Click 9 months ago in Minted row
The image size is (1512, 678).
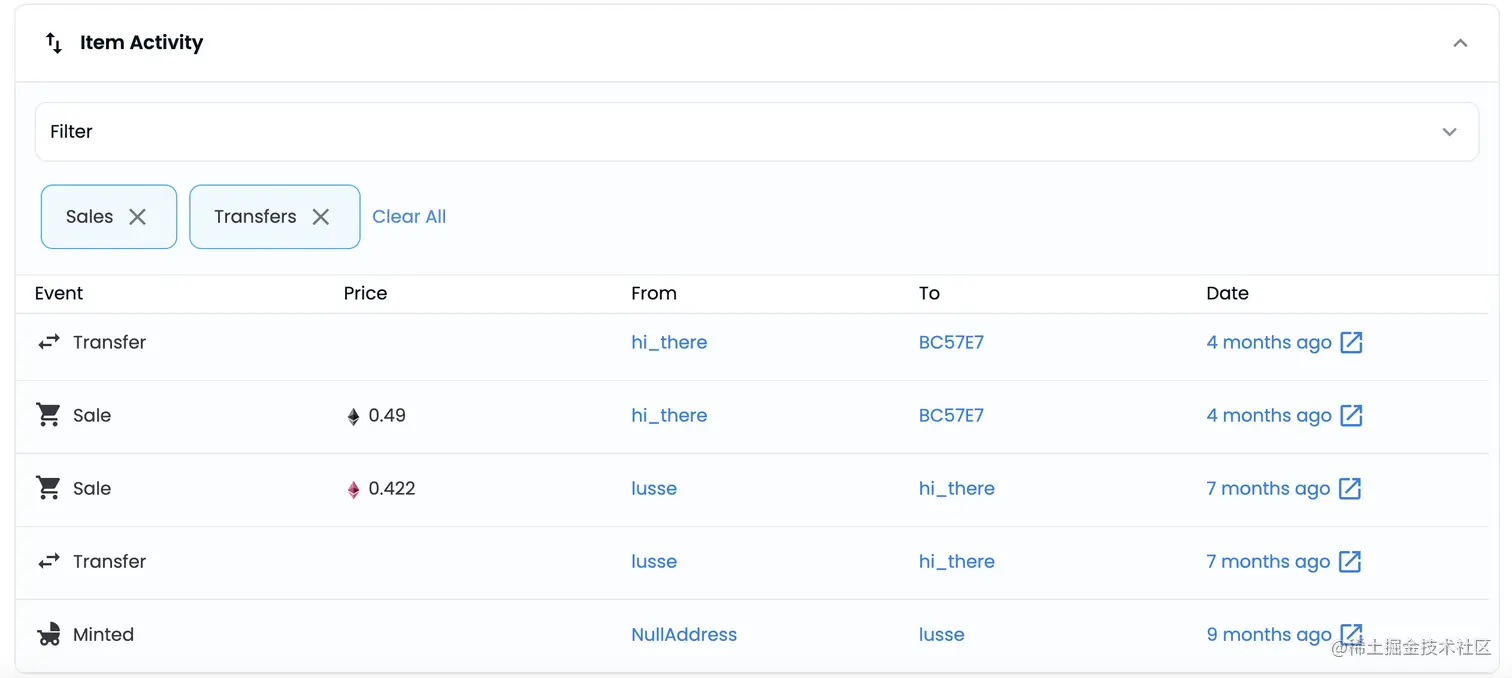(1269, 634)
